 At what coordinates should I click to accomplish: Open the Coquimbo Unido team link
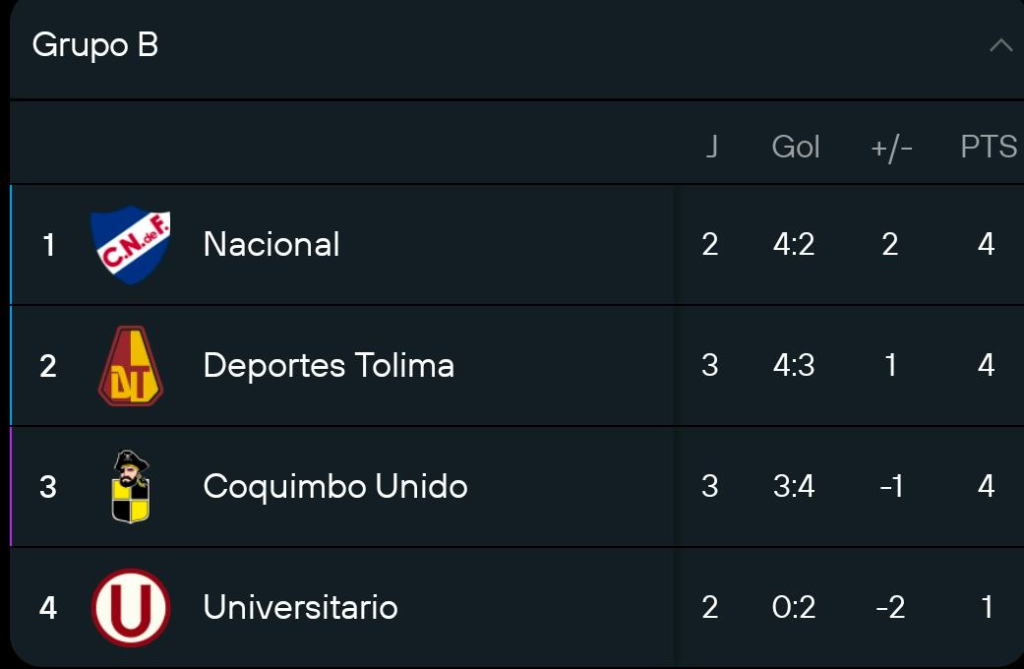(x=335, y=487)
